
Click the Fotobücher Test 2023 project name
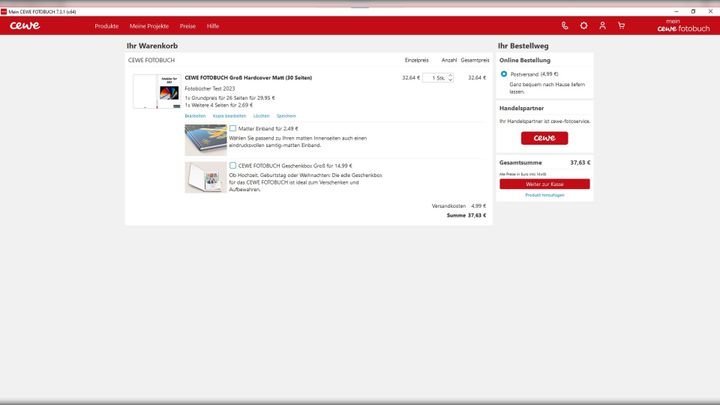[210, 89]
